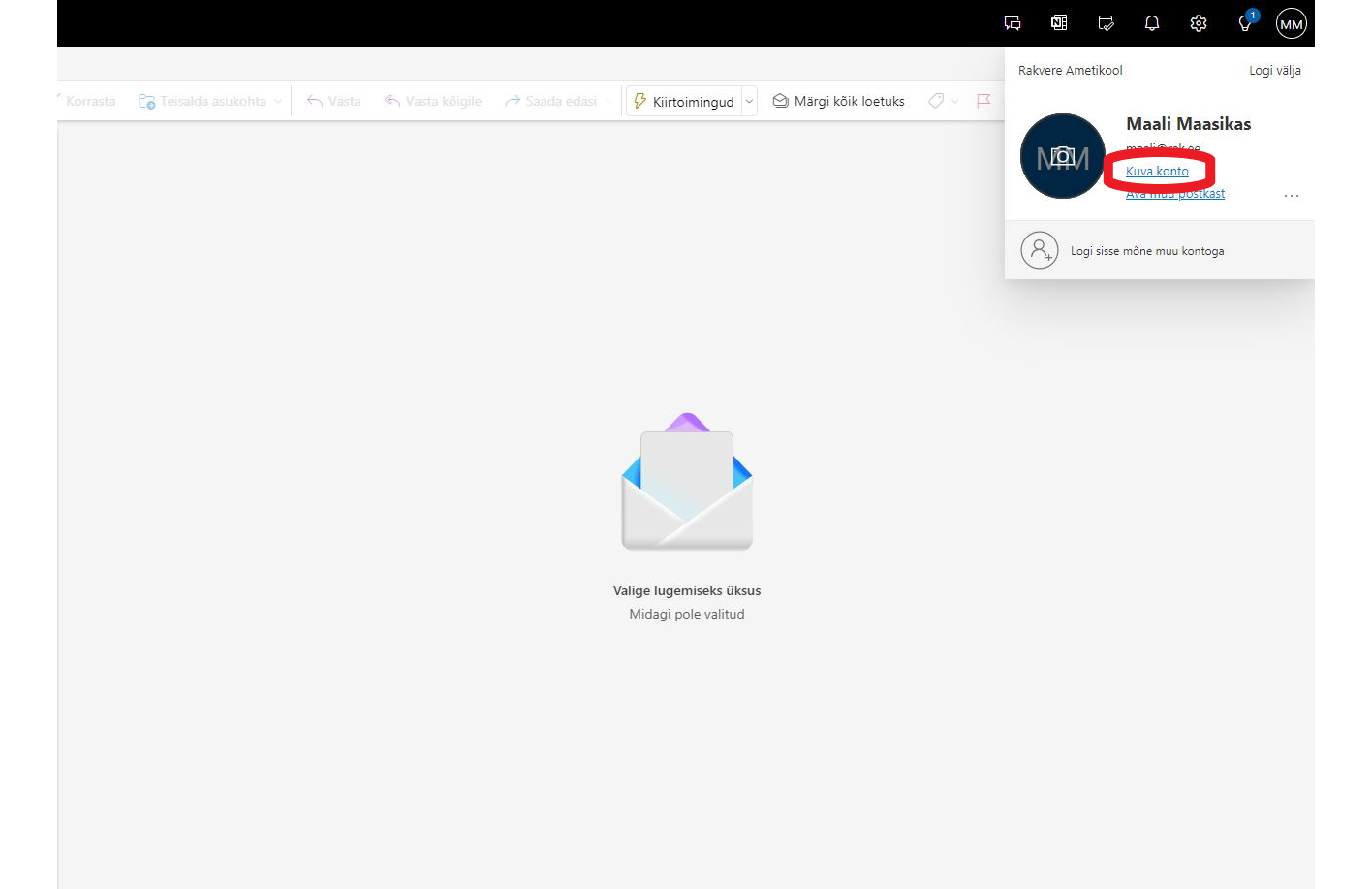Click the Kiirtoimingud quick actions button
This screenshot has height=889, width=1372.
(x=684, y=101)
